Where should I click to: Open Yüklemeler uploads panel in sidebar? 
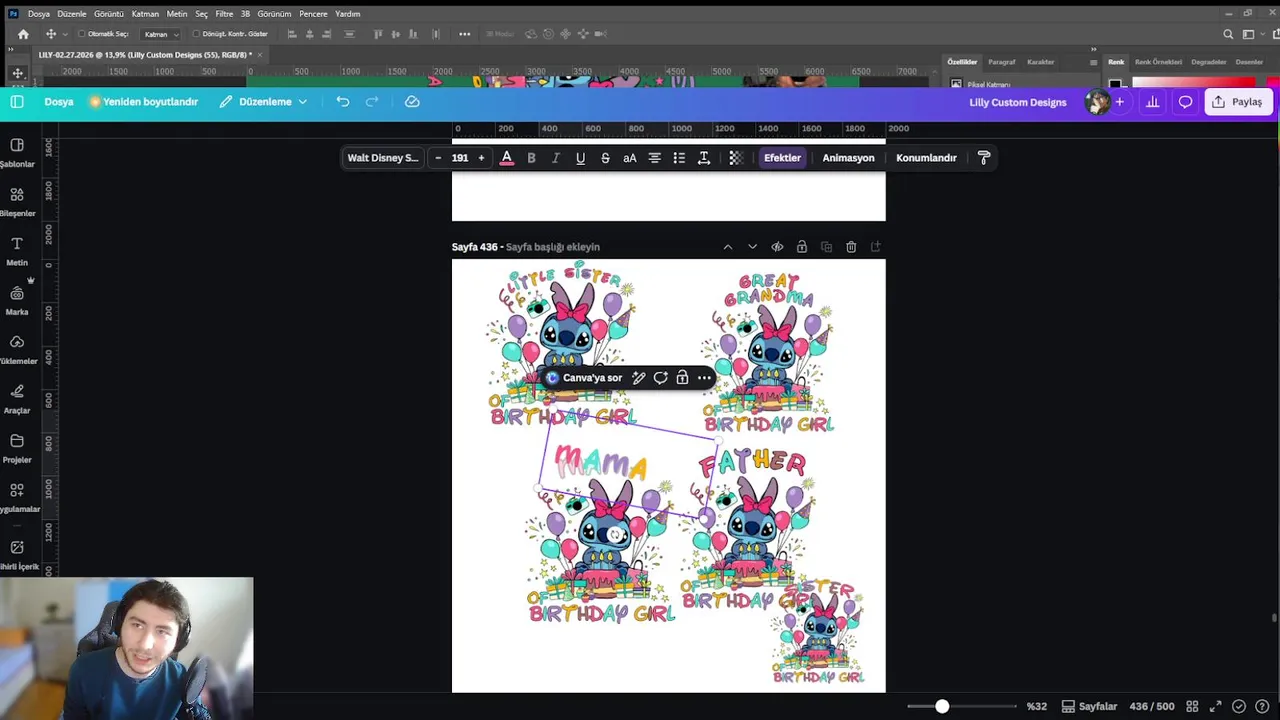click(x=17, y=349)
